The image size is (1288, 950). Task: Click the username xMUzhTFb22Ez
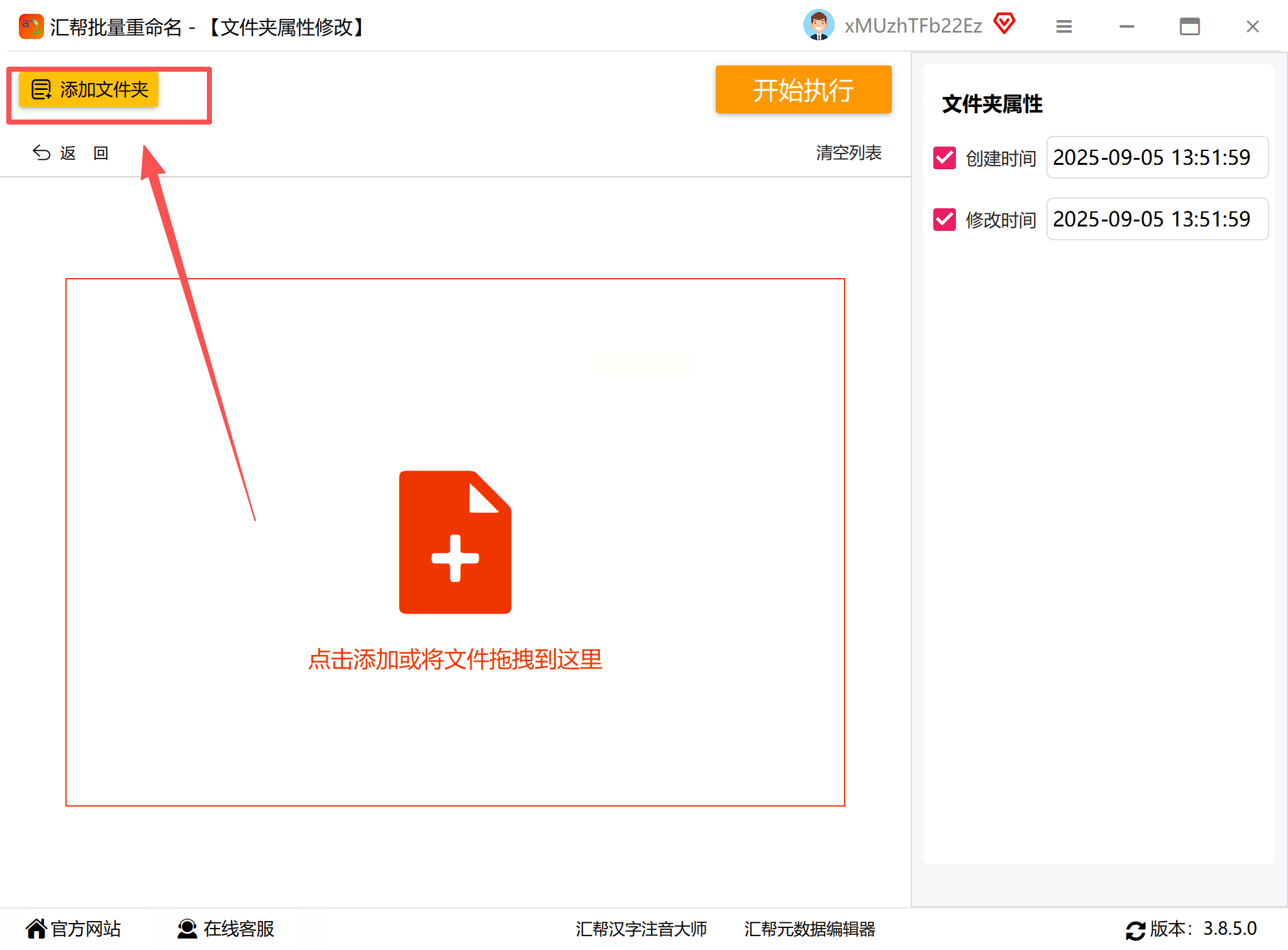click(x=913, y=26)
